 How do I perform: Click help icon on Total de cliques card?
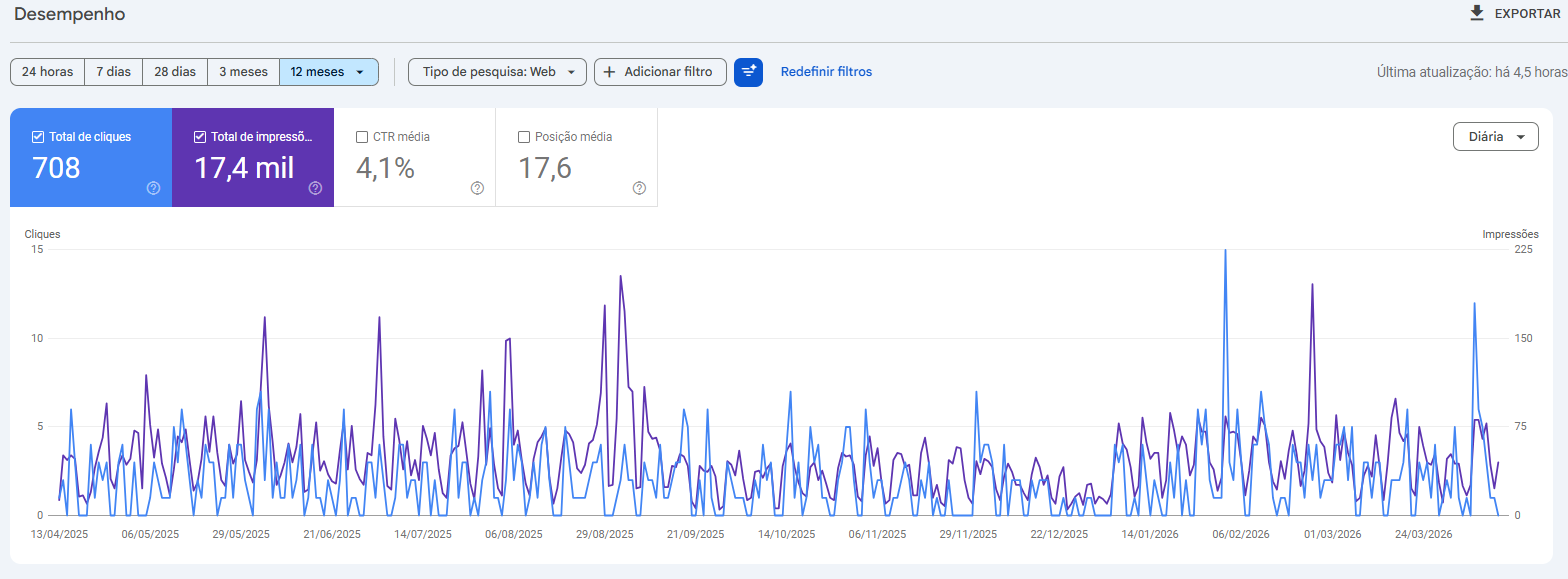(x=153, y=188)
